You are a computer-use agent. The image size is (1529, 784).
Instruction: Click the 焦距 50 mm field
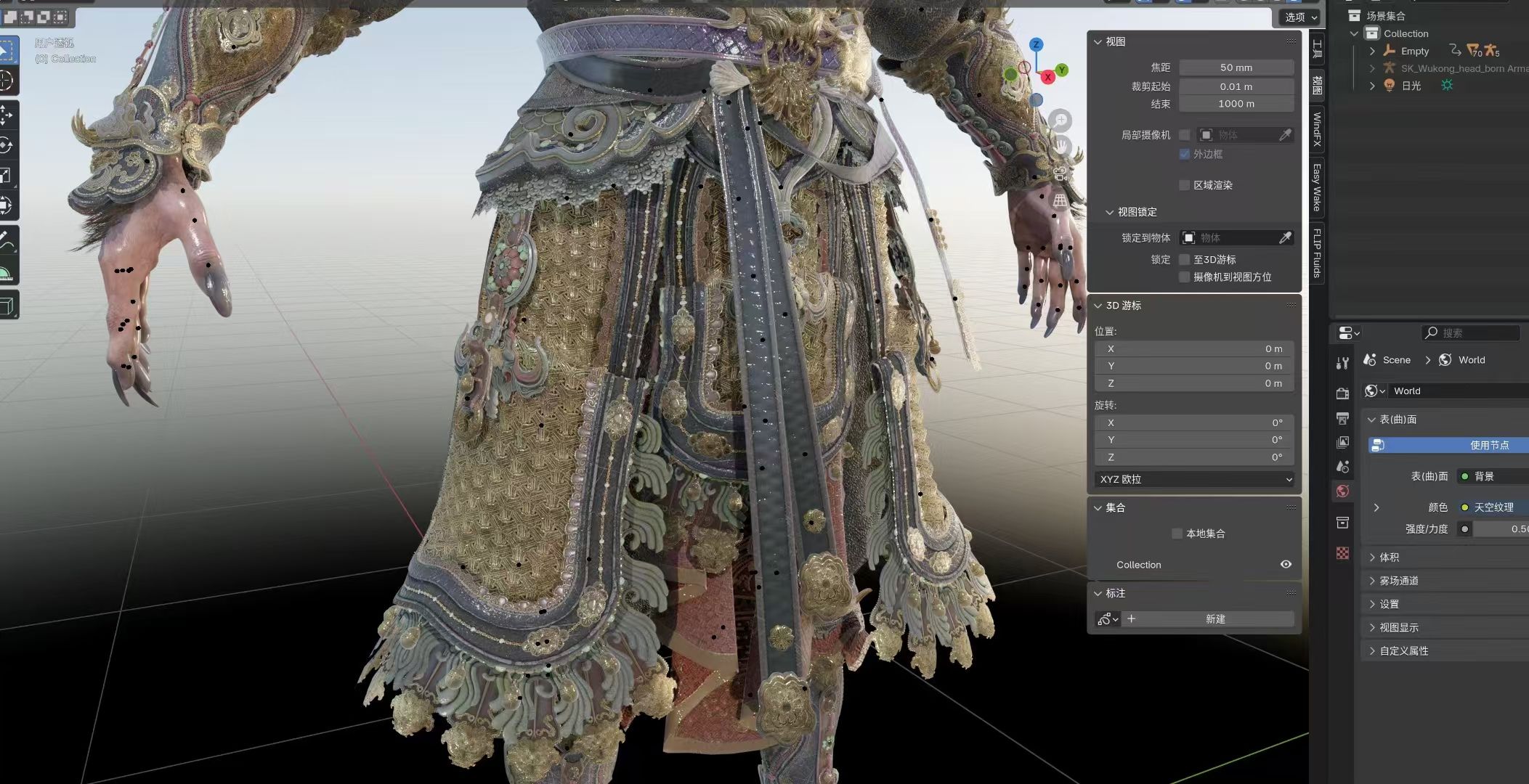[1236, 68]
